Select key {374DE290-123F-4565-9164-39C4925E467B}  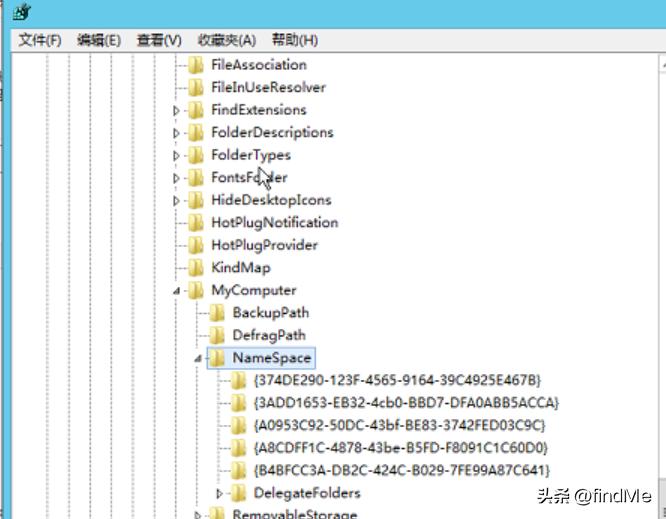point(397,380)
